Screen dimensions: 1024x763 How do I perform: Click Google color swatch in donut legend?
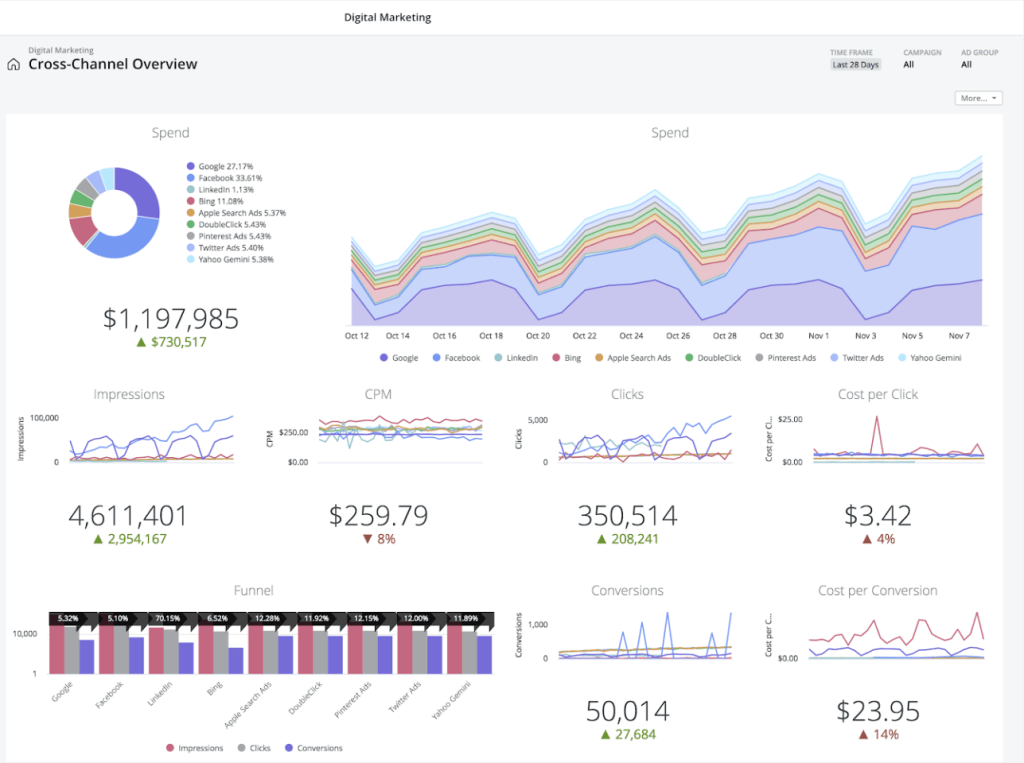pos(190,166)
